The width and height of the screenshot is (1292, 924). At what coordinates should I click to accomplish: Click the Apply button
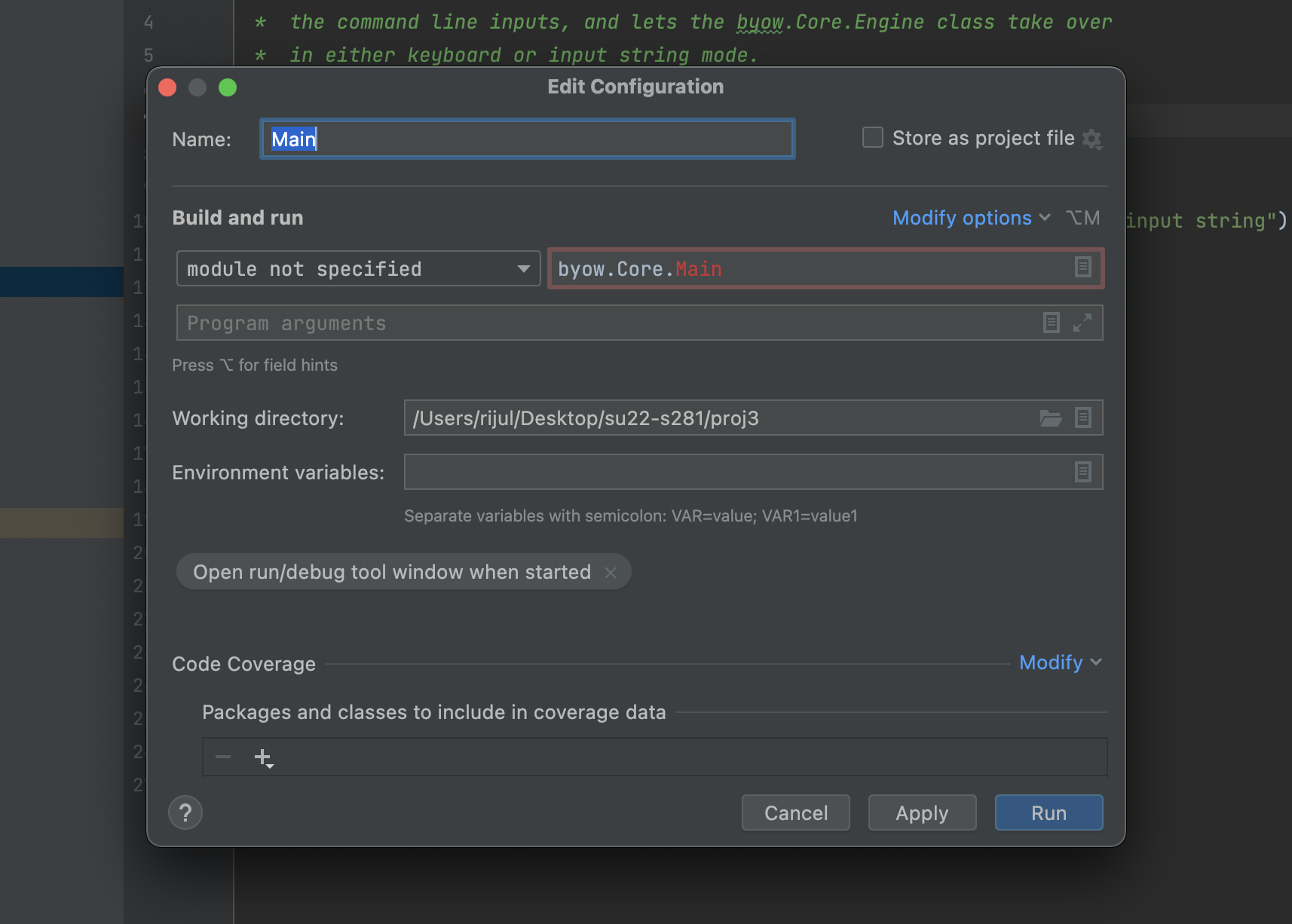pos(922,812)
